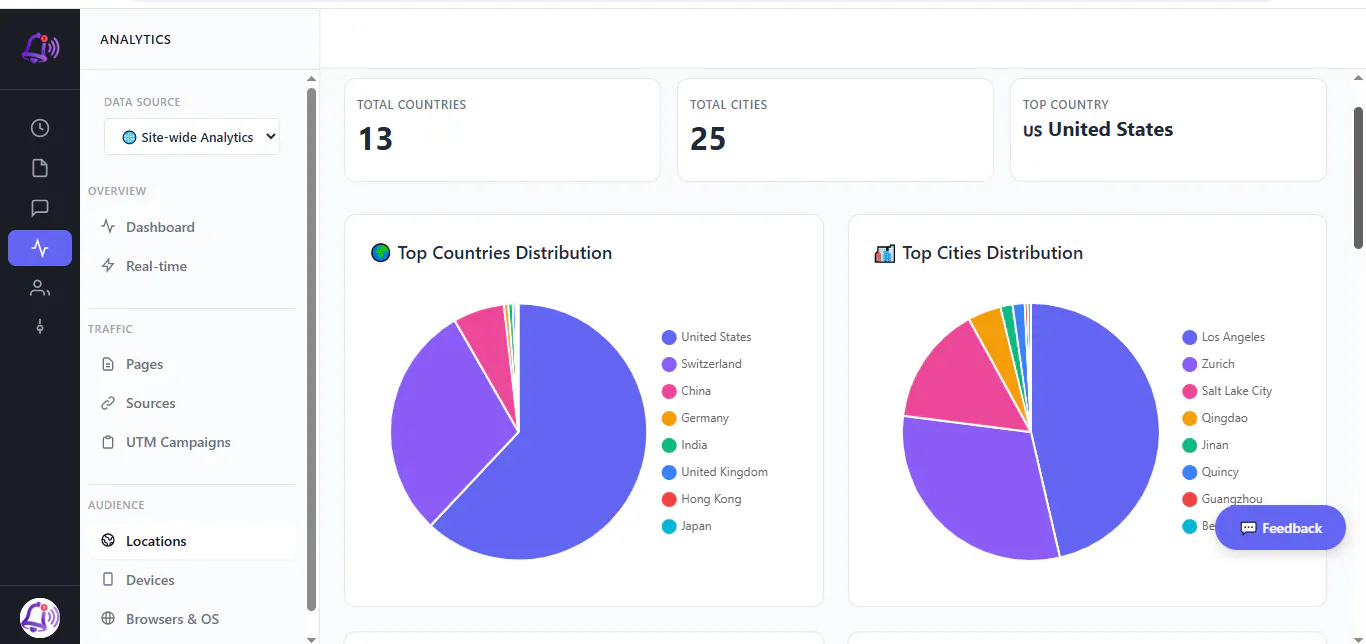Toggle the Hong Kong legend swatch
Viewport: 1366px width, 644px height.
669,499
